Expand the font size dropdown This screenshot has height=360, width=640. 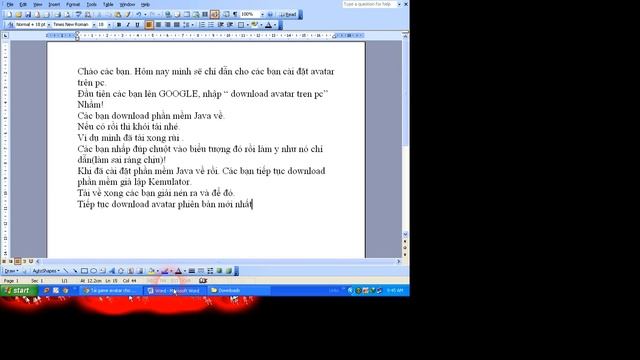tap(109, 25)
